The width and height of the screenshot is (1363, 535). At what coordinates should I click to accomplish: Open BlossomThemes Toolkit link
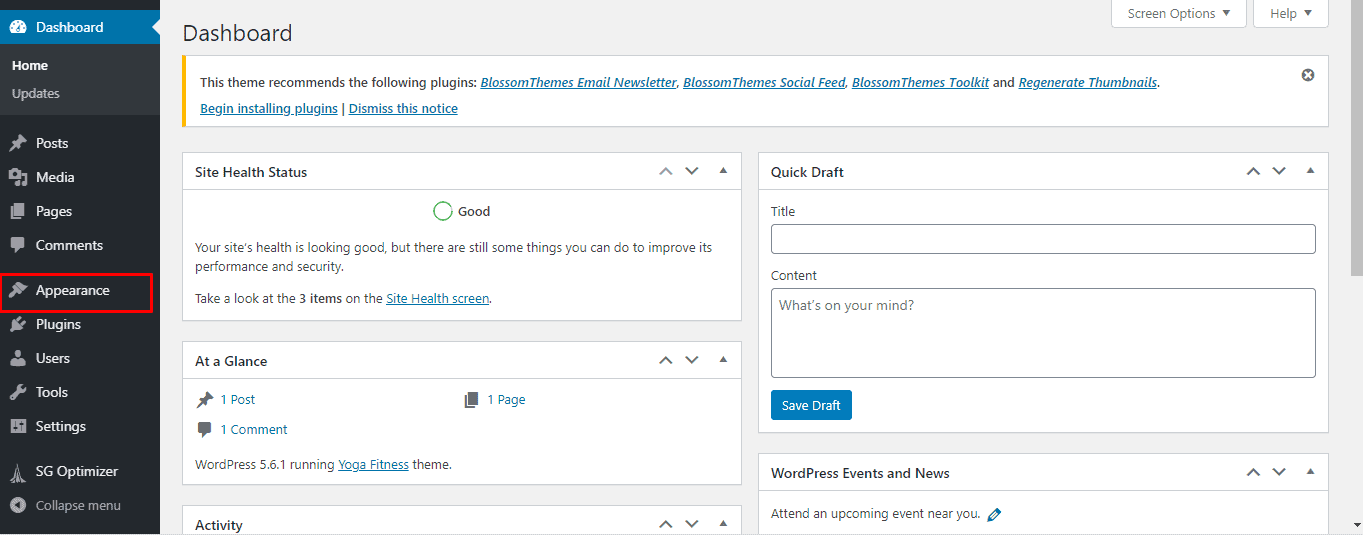point(921,82)
